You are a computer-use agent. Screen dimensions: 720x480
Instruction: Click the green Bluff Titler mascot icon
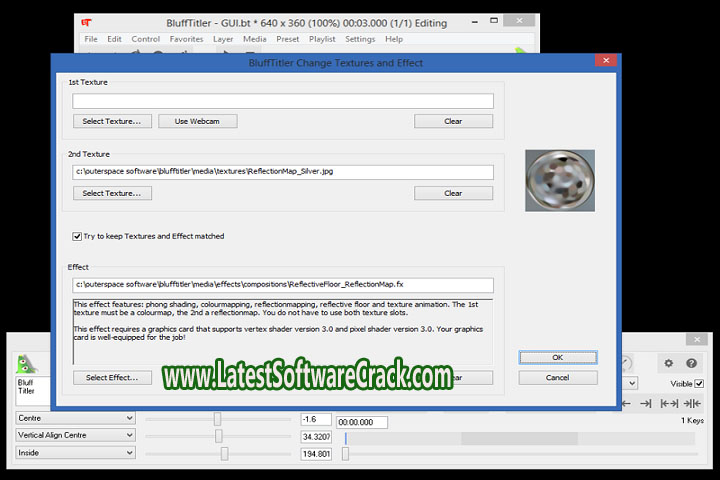click(26, 364)
